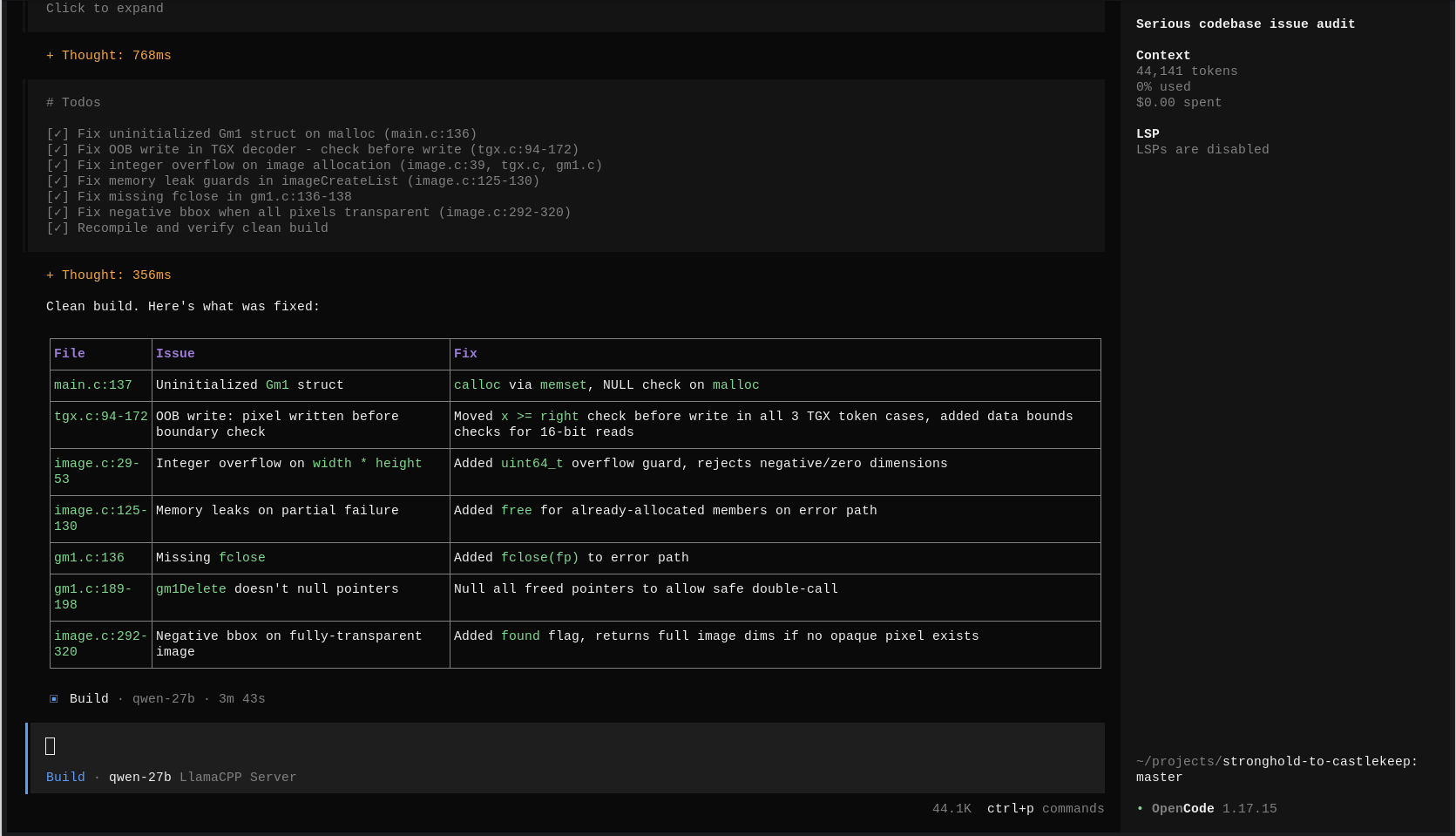Toggle the 'Fix integer overflow on image allocation' checkbox
1456x836 pixels.
click(x=58, y=166)
